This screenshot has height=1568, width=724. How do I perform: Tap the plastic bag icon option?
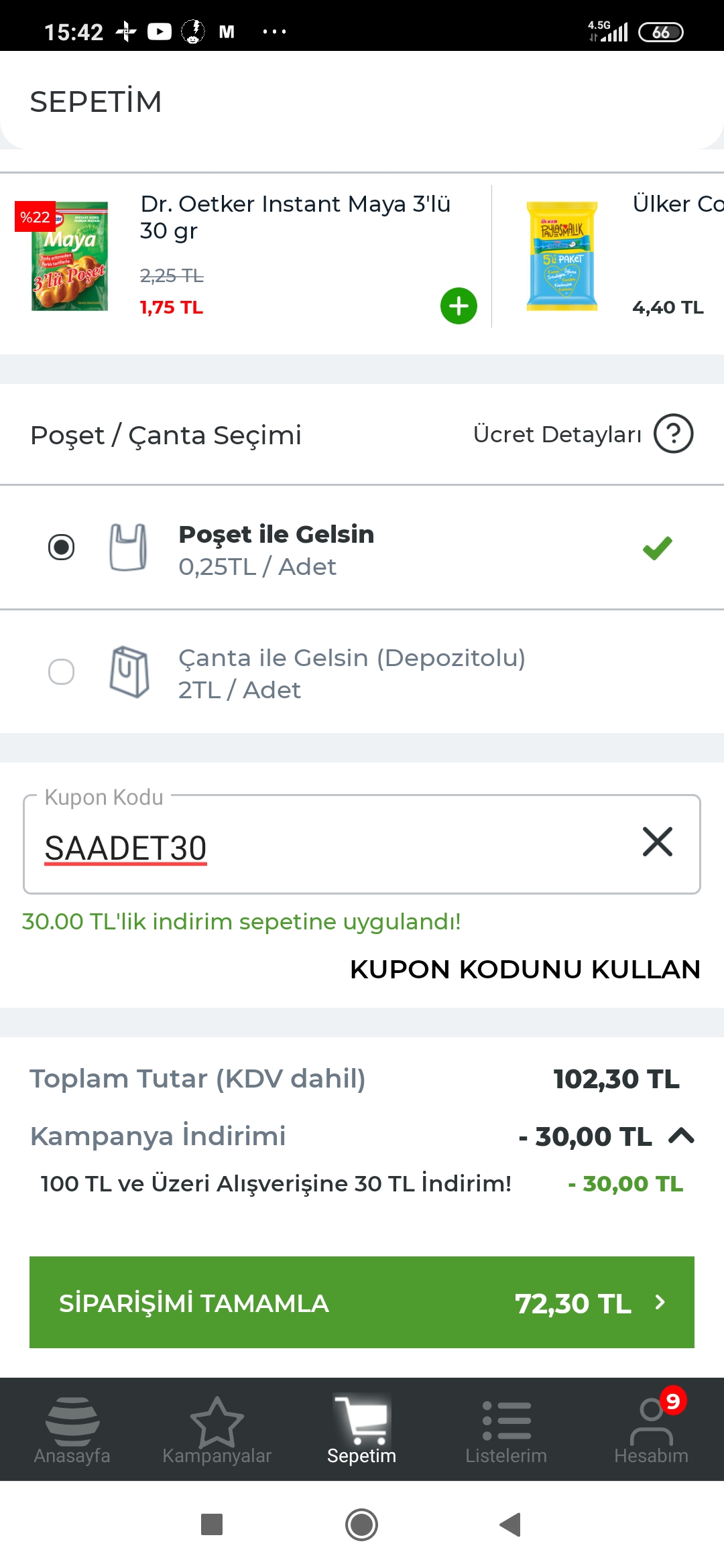[128, 547]
